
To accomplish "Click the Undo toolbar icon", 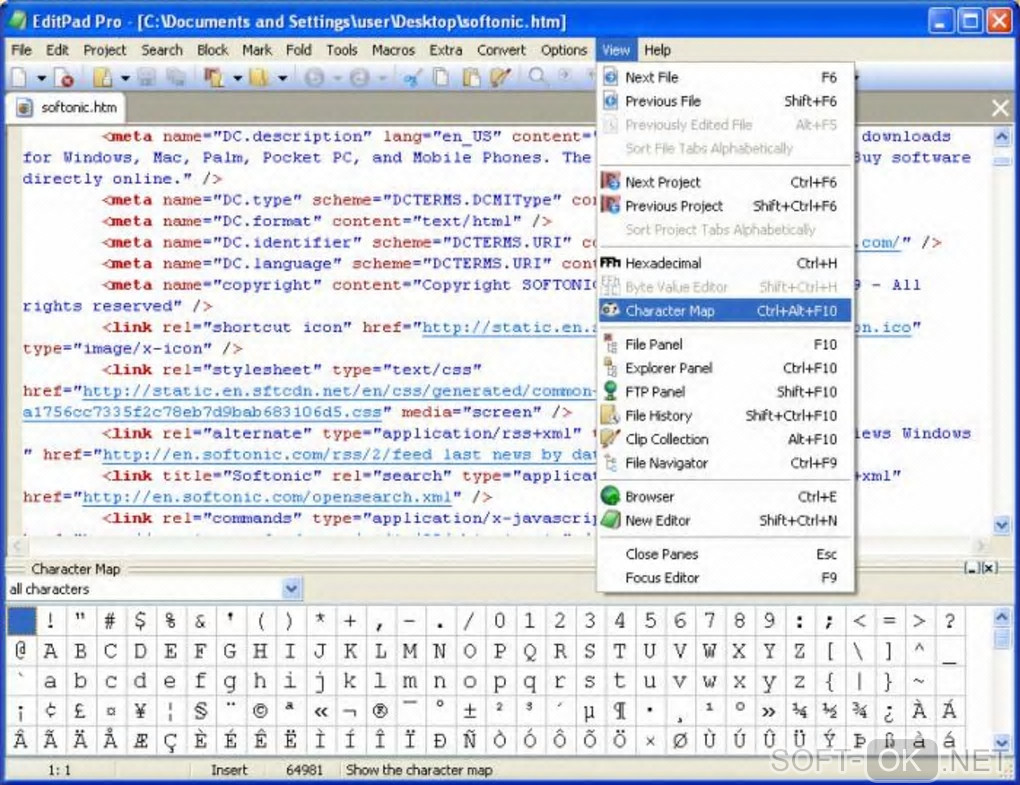I will [x=315, y=78].
